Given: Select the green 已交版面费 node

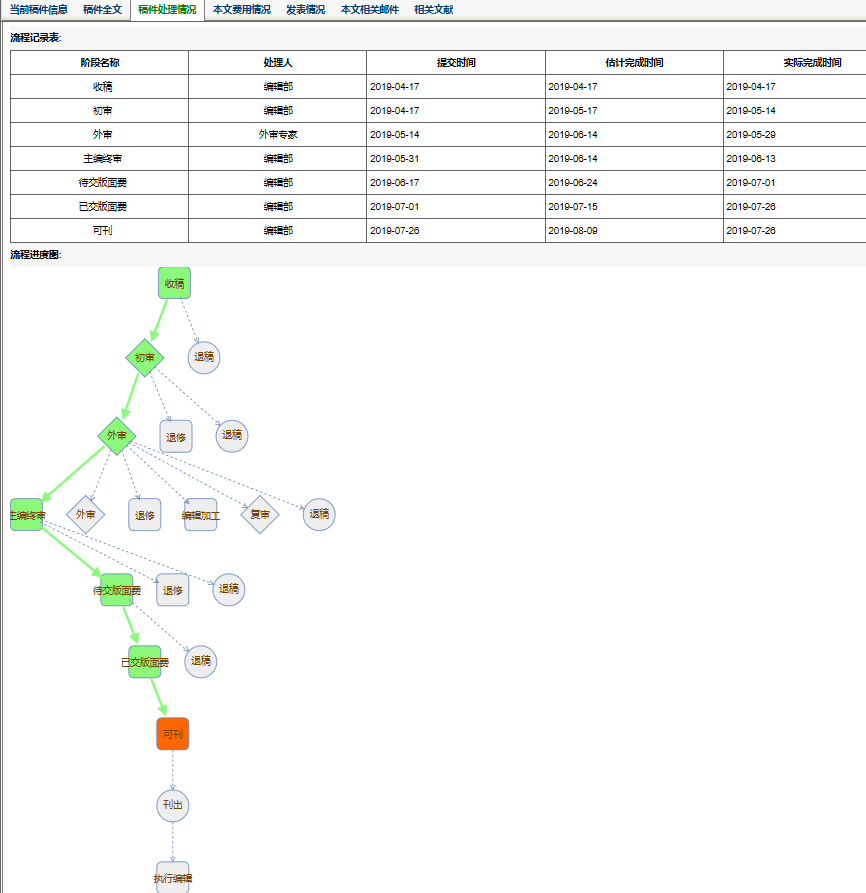Looking at the screenshot, I should pos(145,661).
